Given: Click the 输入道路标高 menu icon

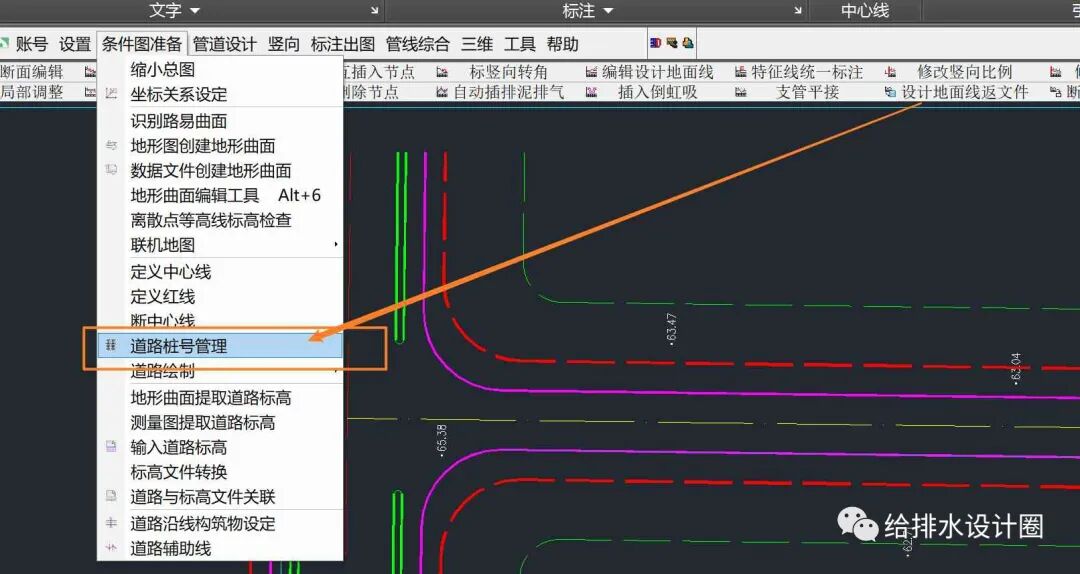Looking at the screenshot, I should (111, 447).
